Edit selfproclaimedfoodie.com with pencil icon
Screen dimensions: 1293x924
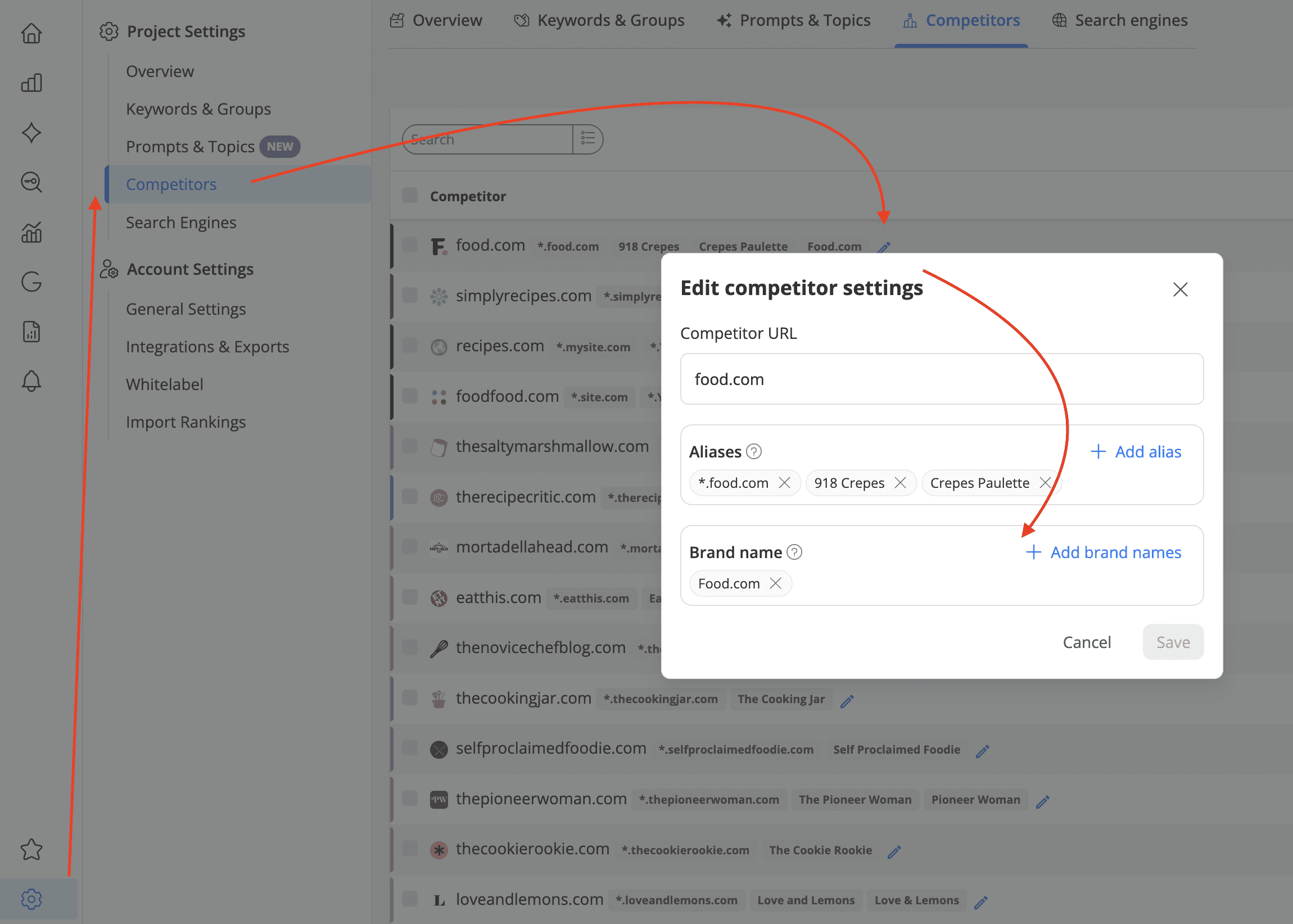point(982,751)
